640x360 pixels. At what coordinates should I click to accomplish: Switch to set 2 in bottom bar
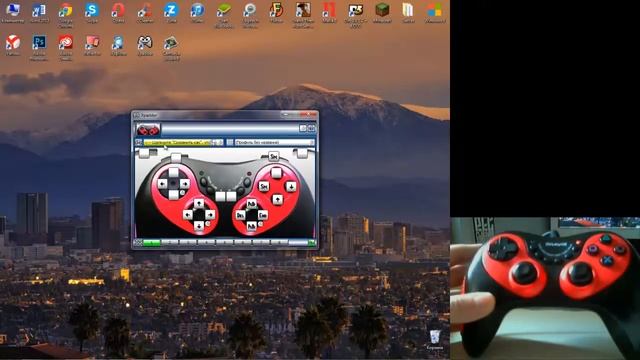click(169, 243)
